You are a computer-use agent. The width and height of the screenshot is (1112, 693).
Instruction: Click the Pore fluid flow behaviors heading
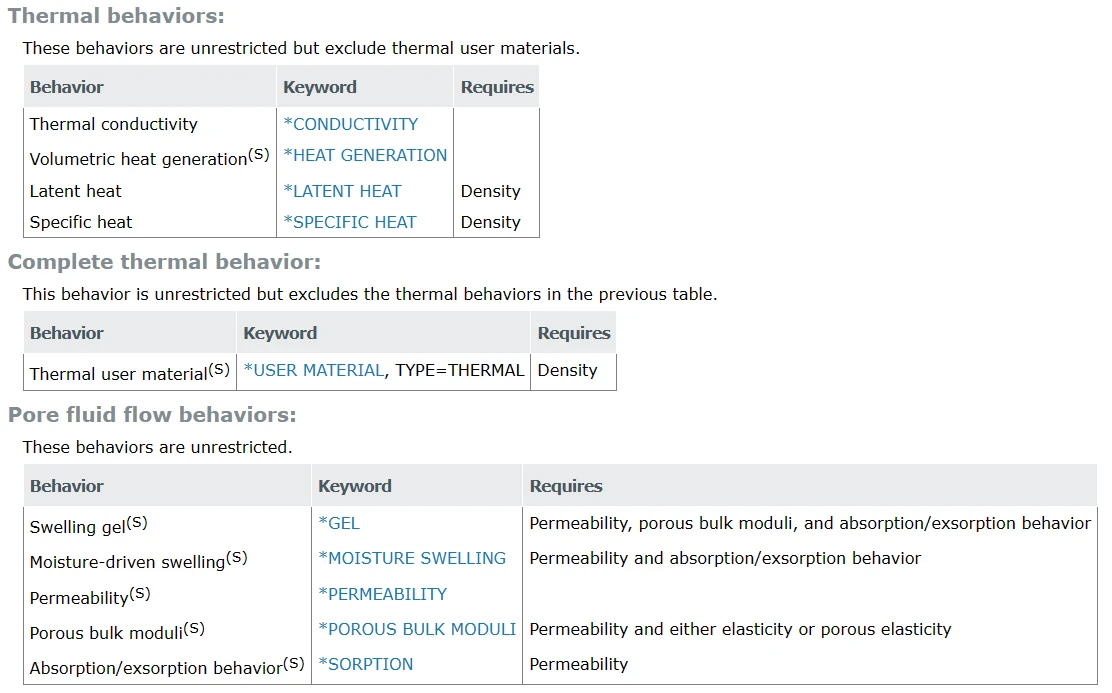pyautogui.click(x=152, y=414)
